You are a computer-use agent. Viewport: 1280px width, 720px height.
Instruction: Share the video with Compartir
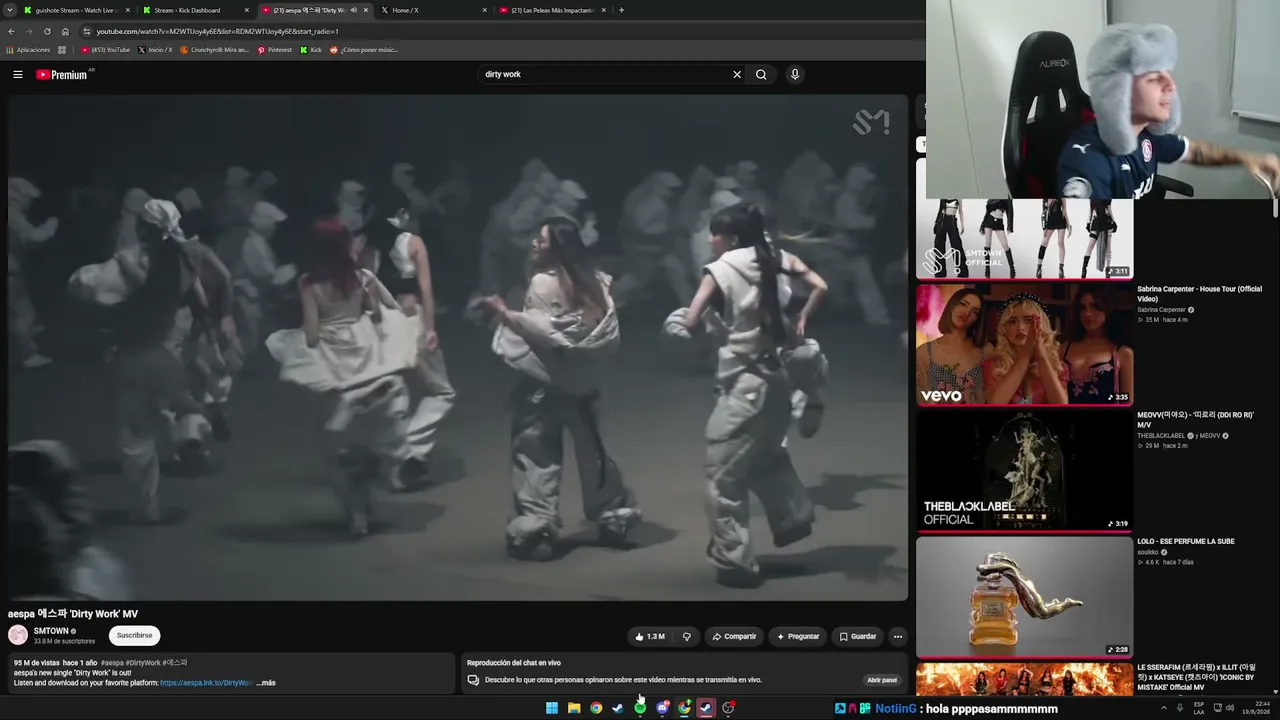(x=734, y=636)
